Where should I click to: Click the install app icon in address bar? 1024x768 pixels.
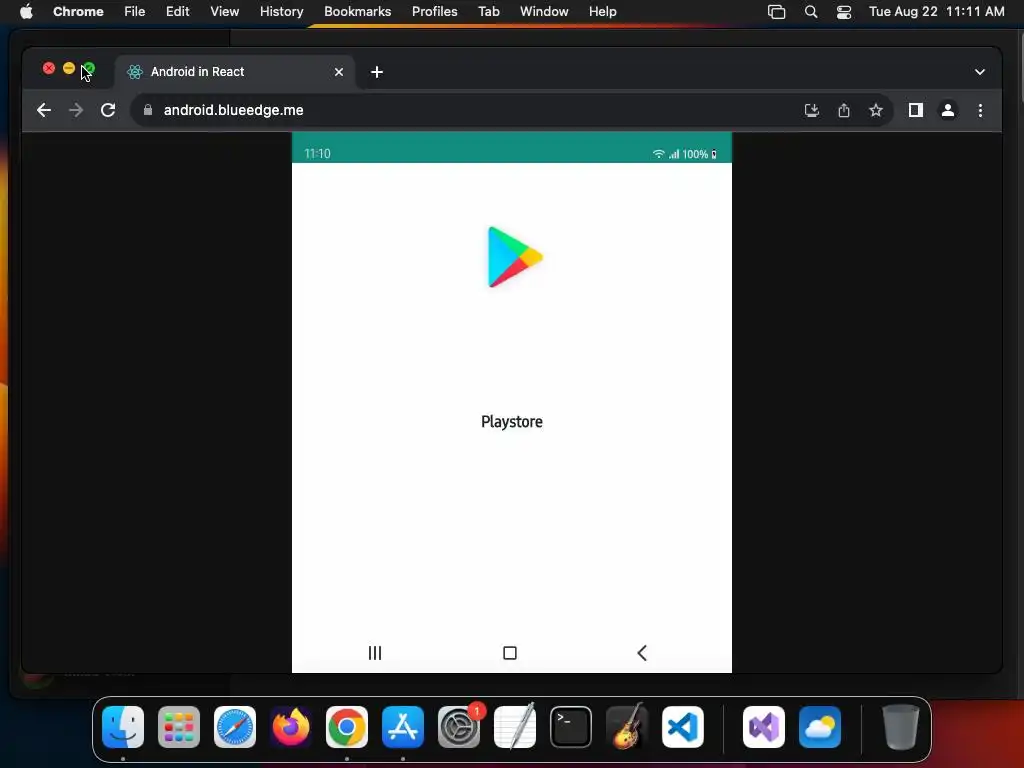(x=812, y=110)
